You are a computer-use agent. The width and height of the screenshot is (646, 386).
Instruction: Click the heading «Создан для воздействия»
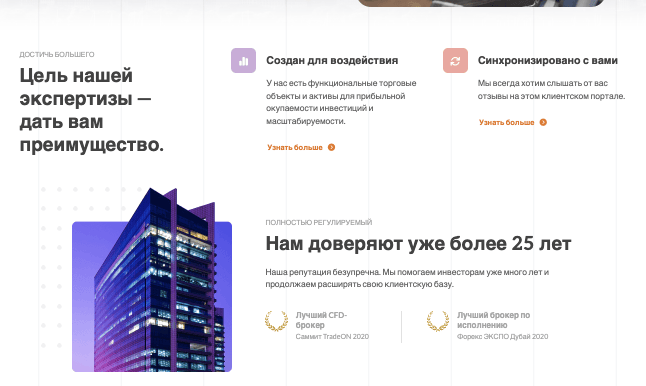[x=332, y=61]
